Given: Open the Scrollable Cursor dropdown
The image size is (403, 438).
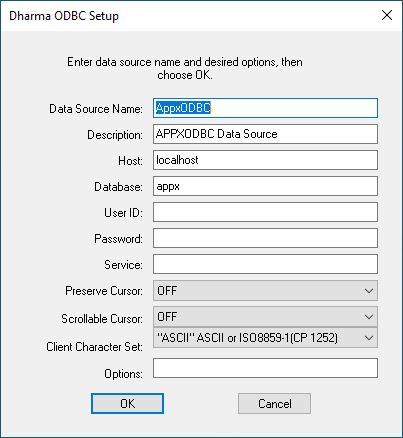Looking at the screenshot, I should pos(265,316).
